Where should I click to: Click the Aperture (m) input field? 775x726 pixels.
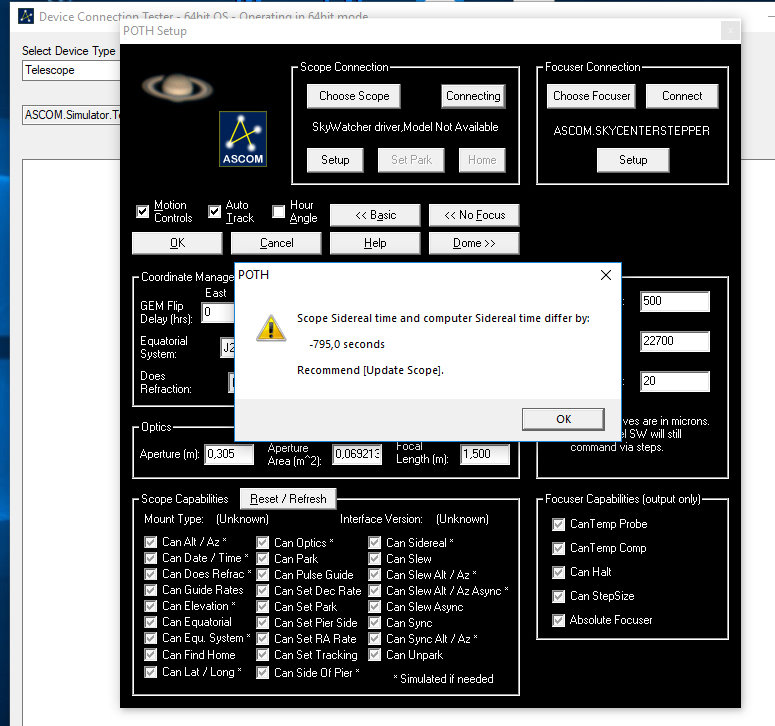point(229,454)
